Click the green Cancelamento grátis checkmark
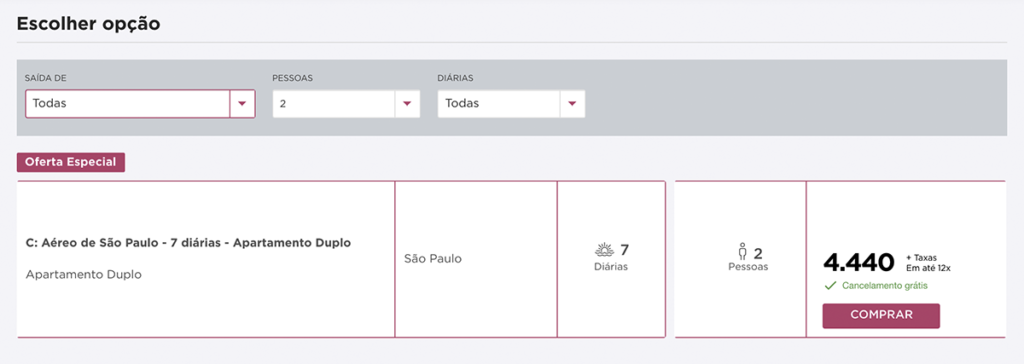The image size is (1024, 364). tap(830, 286)
